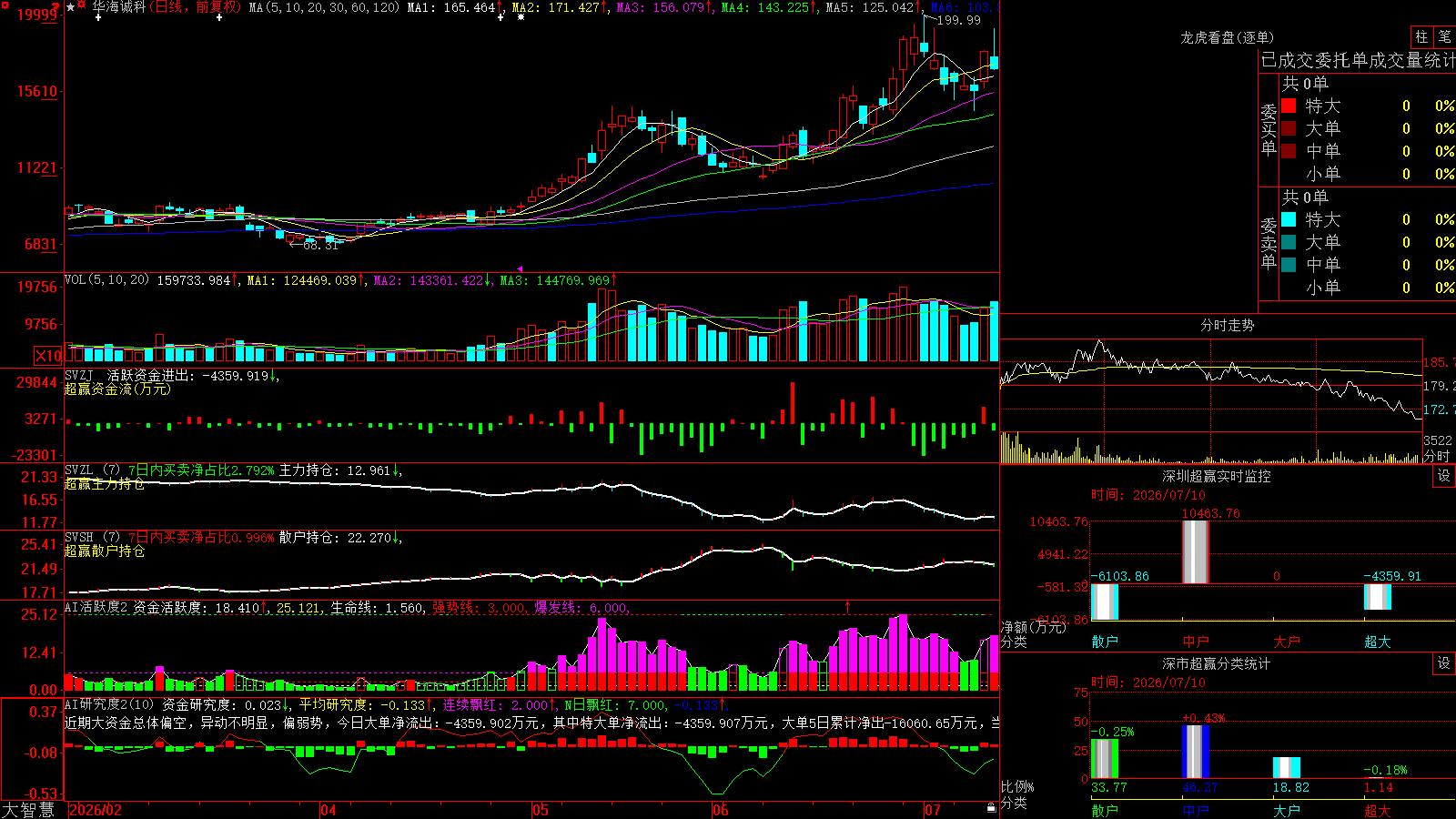Click the 68.31 low price annotation

pyautogui.click(x=320, y=245)
